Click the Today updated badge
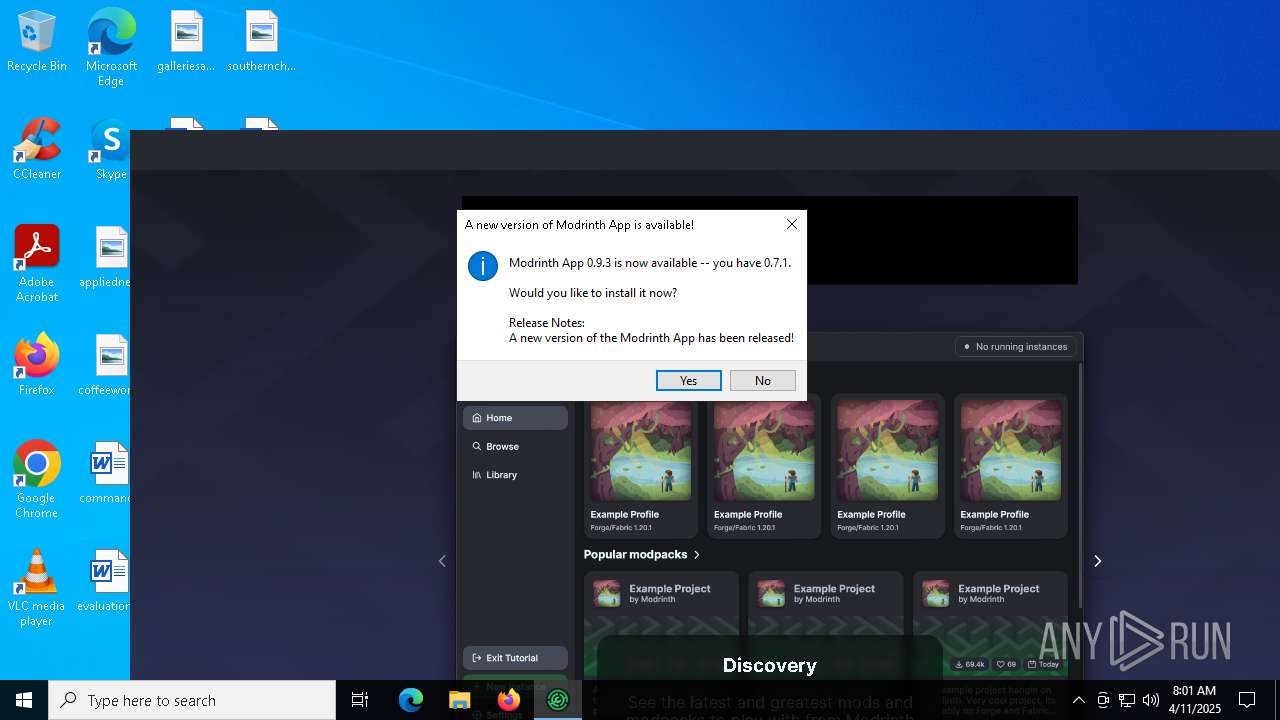The height and width of the screenshot is (720, 1280). click(x=1043, y=664)
